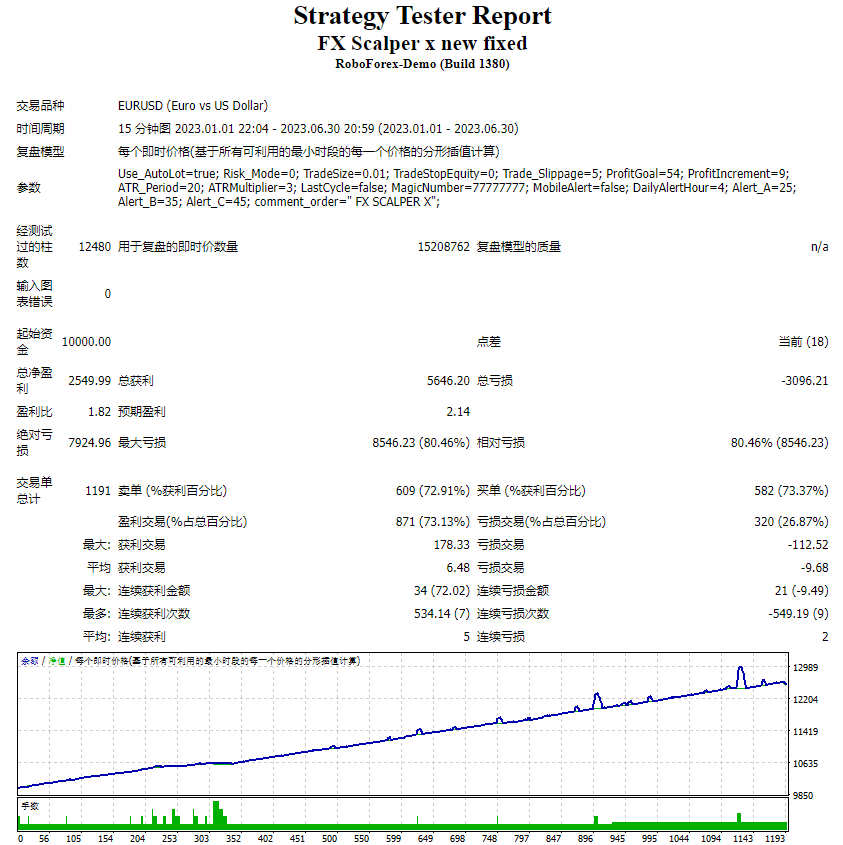The height and width of the screenshot is (845, 843).
Task: Click the 15 分钟图 date range value
Action: click(318, 129)
